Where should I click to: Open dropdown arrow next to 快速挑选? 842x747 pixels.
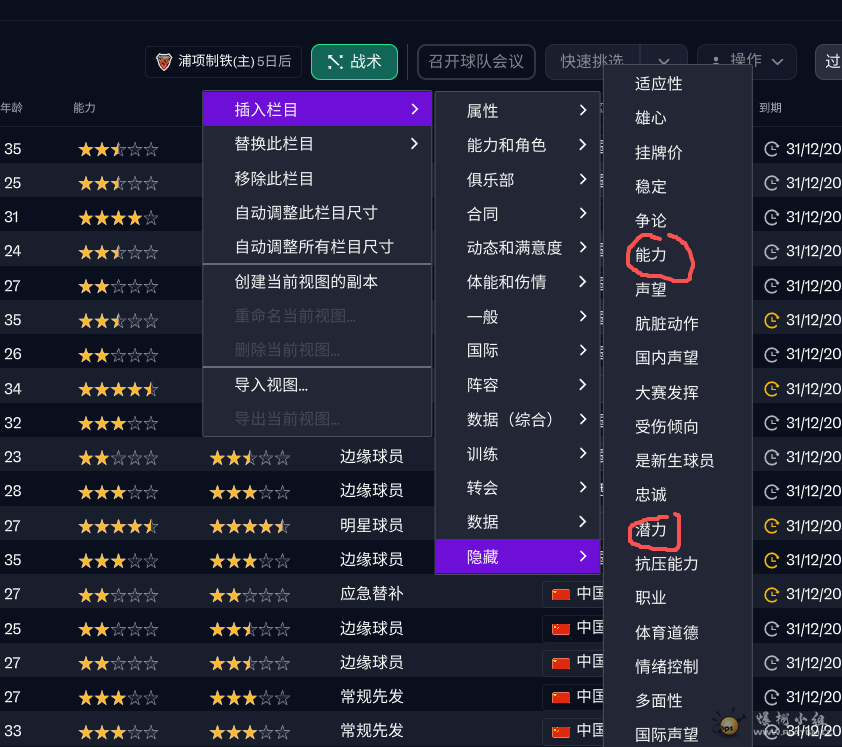(663, 61)
